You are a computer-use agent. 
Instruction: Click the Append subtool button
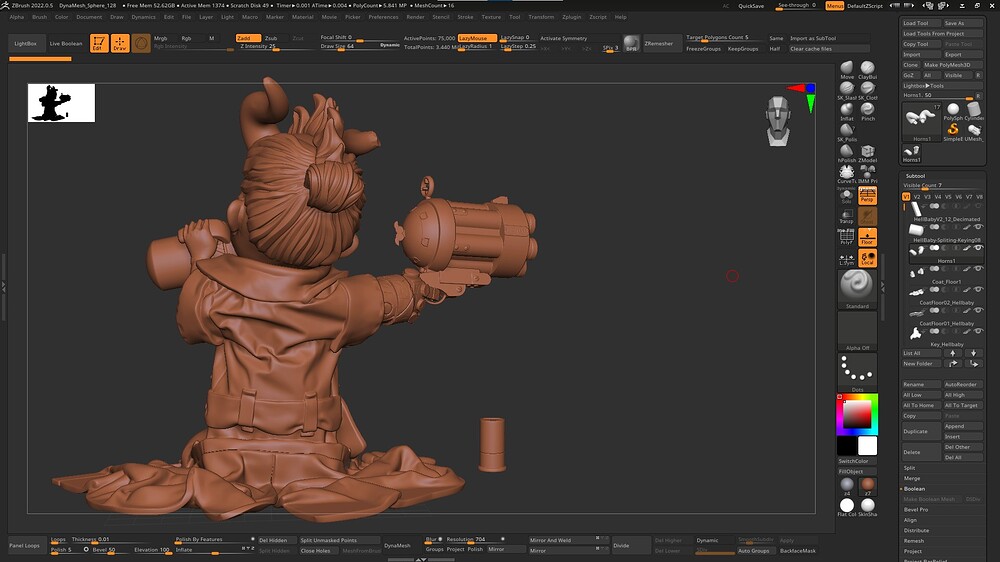963,426
